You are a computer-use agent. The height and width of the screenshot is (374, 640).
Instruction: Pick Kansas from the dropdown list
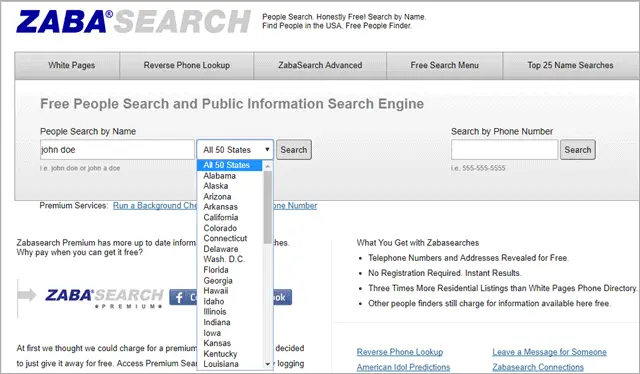tap(230, 343)
